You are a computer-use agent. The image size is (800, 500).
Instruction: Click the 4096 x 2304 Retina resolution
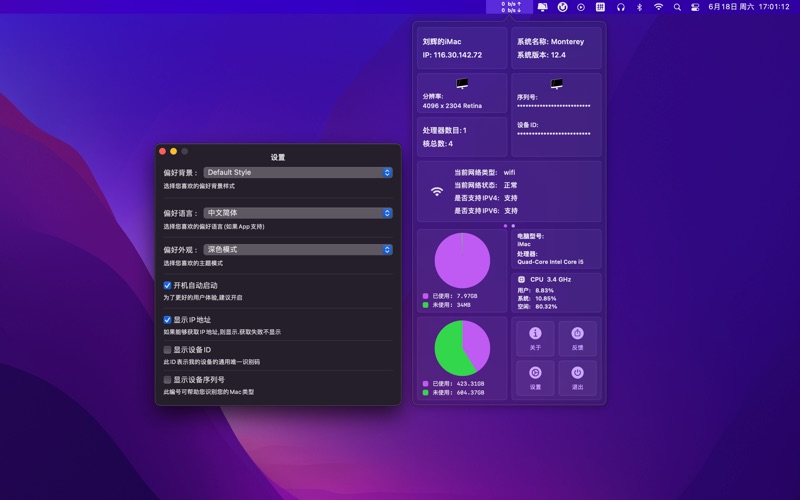(452, 106)
